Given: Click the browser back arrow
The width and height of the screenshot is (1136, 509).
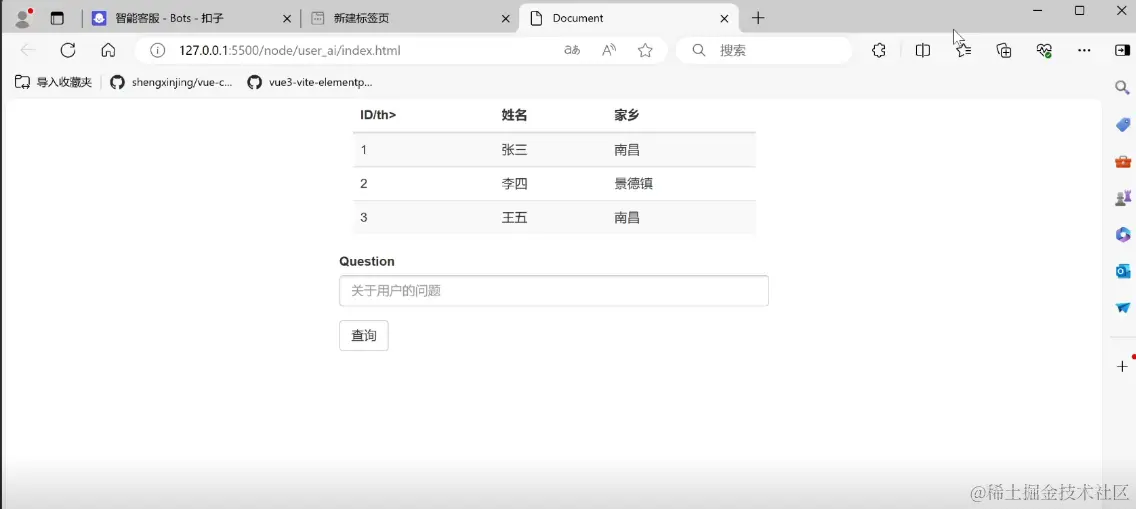Looking at the screenshot, I should click(x=28, y=50).
